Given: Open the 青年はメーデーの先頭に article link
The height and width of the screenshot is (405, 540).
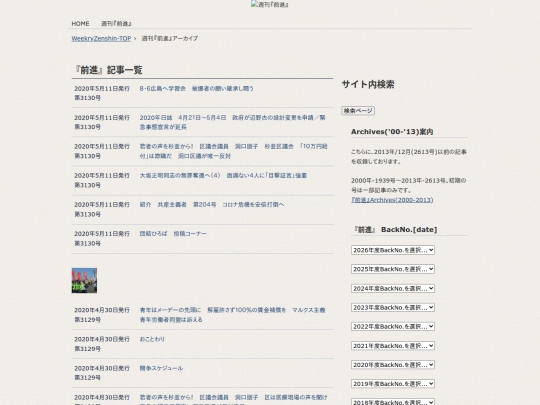Looking at the screenshot, I should [232, 315].
